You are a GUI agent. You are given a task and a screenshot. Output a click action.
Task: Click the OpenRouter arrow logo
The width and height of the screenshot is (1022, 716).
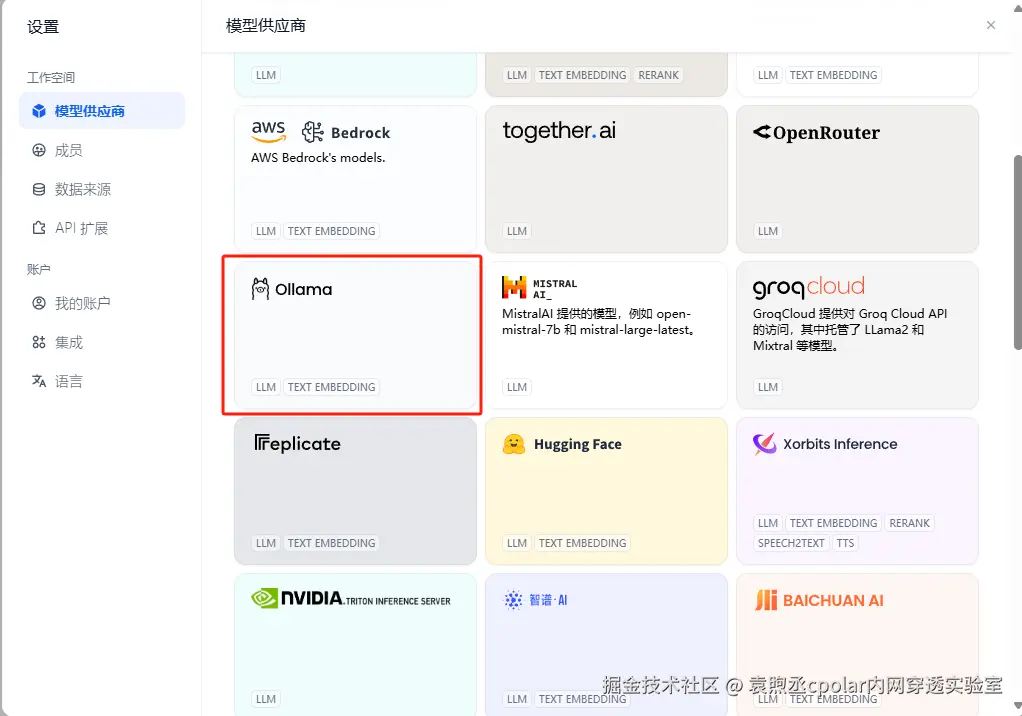tap(762, 132)
